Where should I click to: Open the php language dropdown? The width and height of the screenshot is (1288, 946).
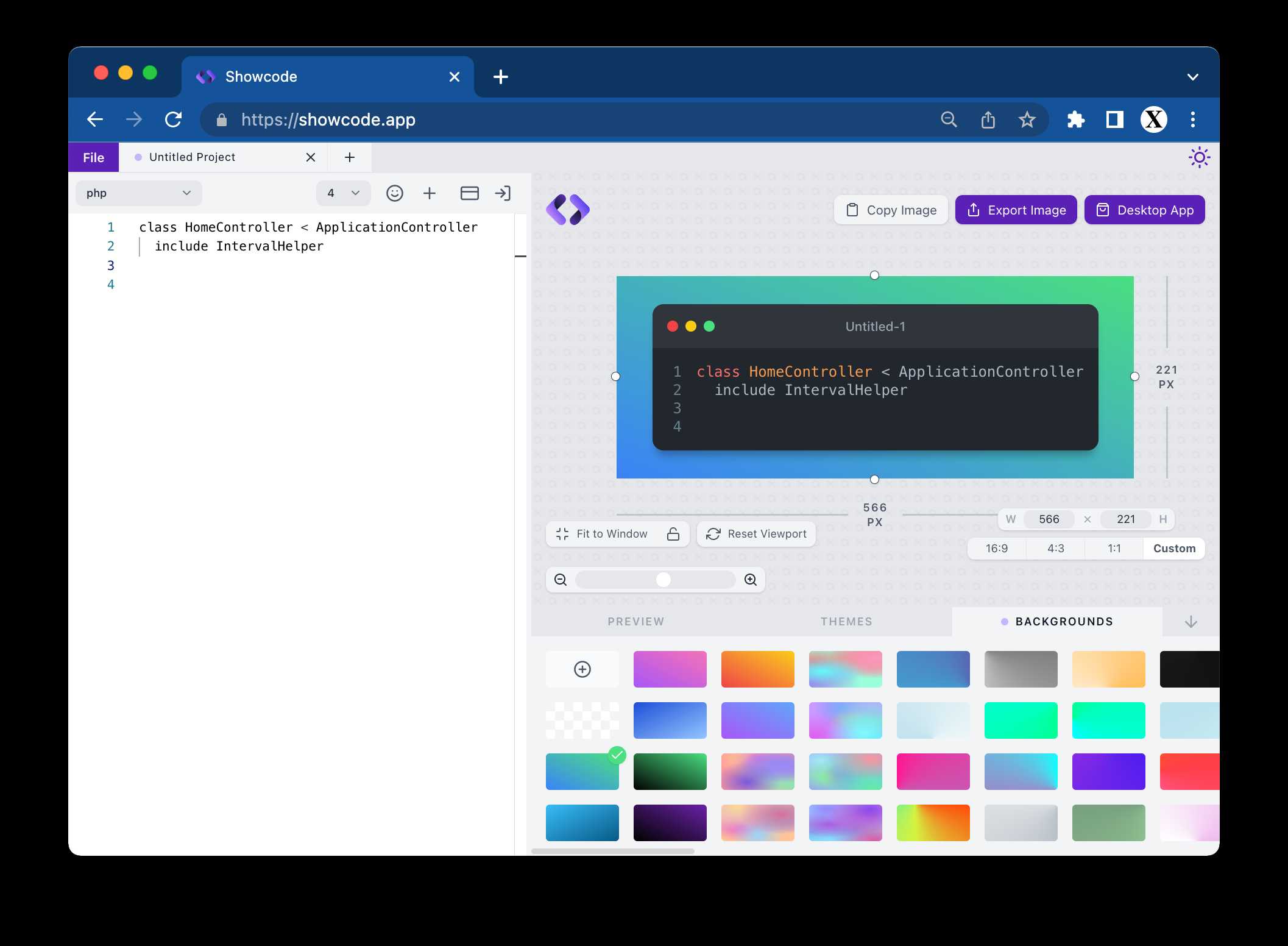pyautogui.click(x=138, y=193)
